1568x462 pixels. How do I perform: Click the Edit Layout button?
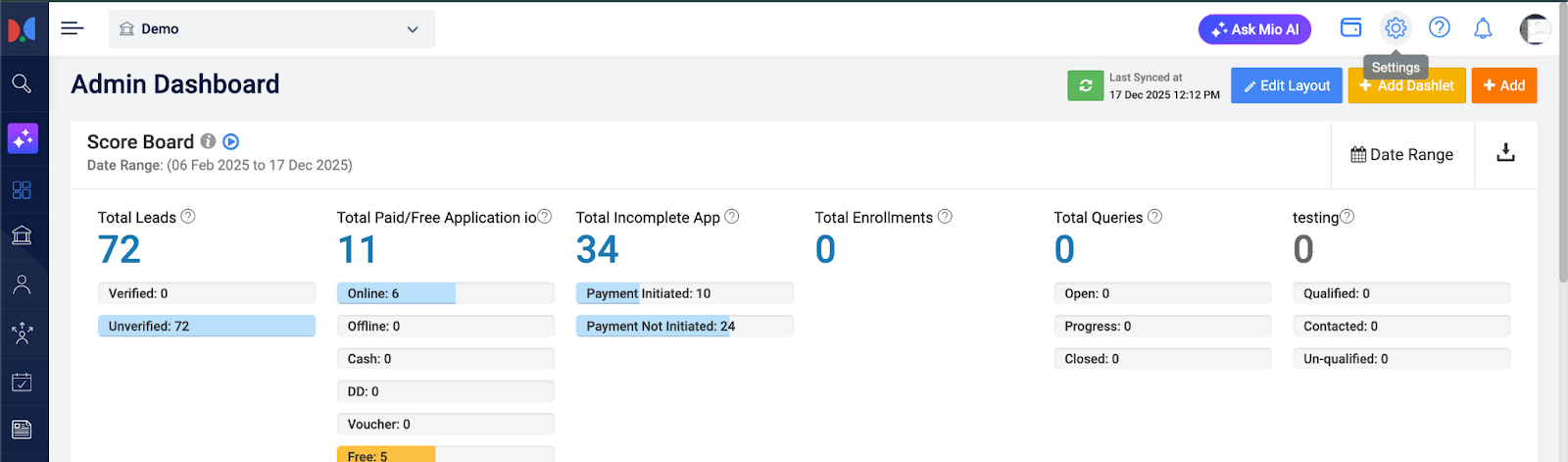(x=1286, y=85)
